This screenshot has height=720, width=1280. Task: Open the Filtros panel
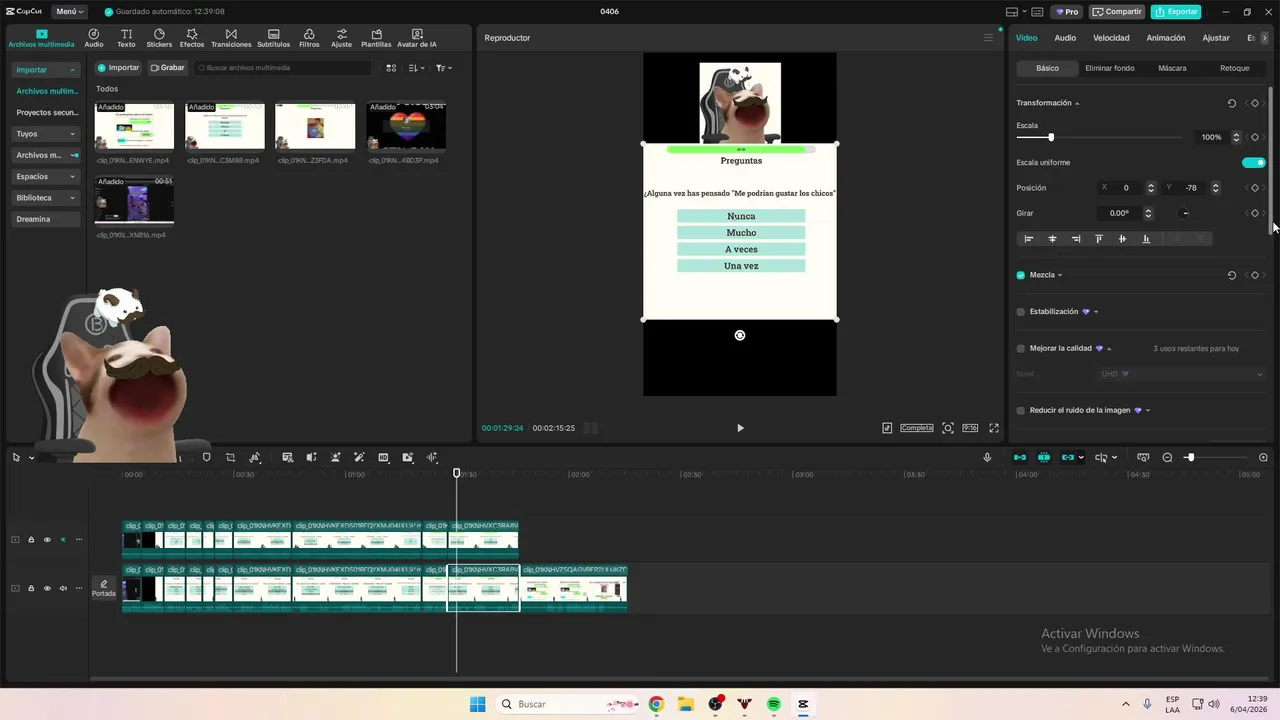[x=309, y=38]
